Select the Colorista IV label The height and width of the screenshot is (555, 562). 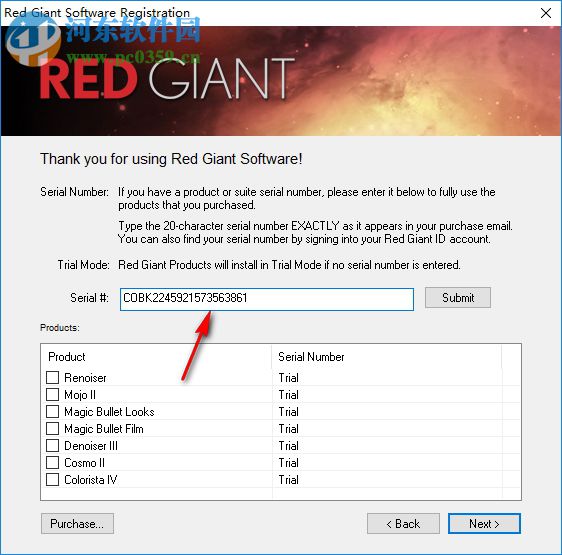click(90, 480)
